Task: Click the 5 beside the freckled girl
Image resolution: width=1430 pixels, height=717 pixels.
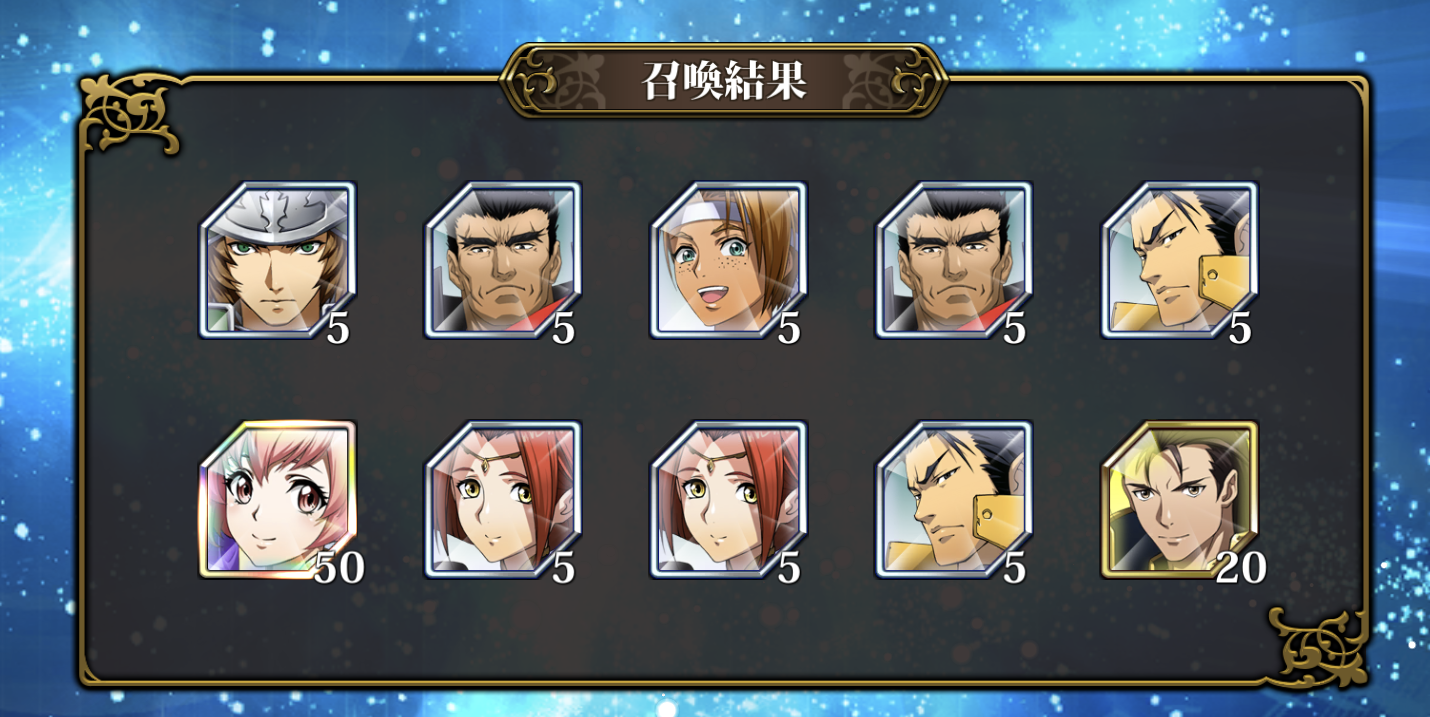Action: click(789, 329)
